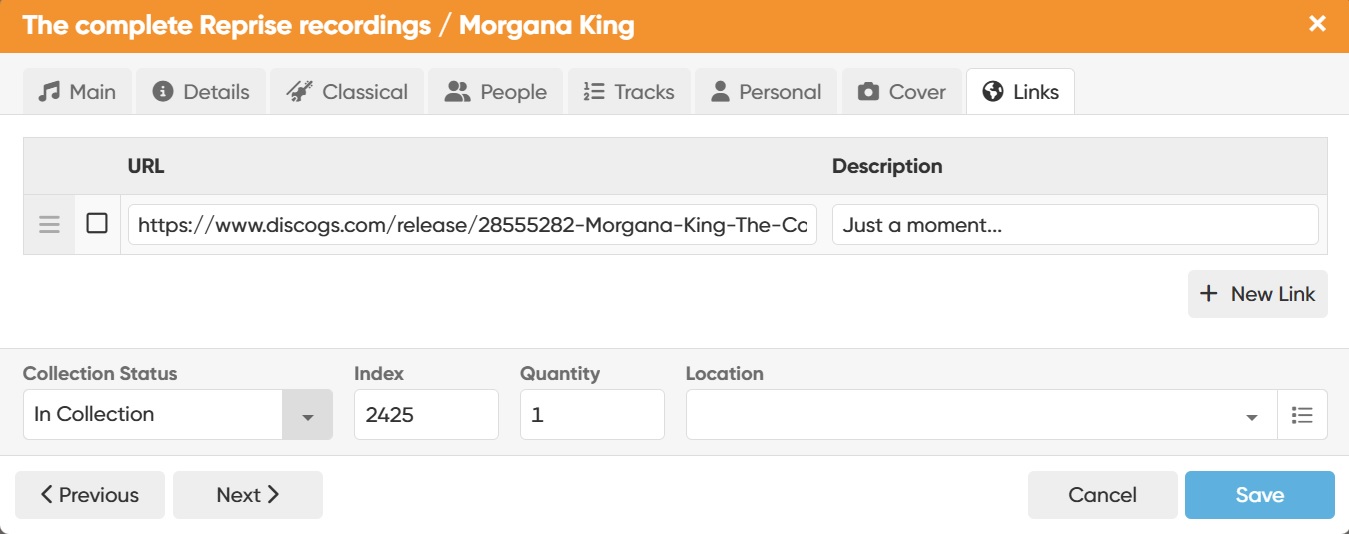Image resolution: width=1349 pixels, height=534 pixels.
Task: Save the album changes
Action: (x=1259, y=495)
